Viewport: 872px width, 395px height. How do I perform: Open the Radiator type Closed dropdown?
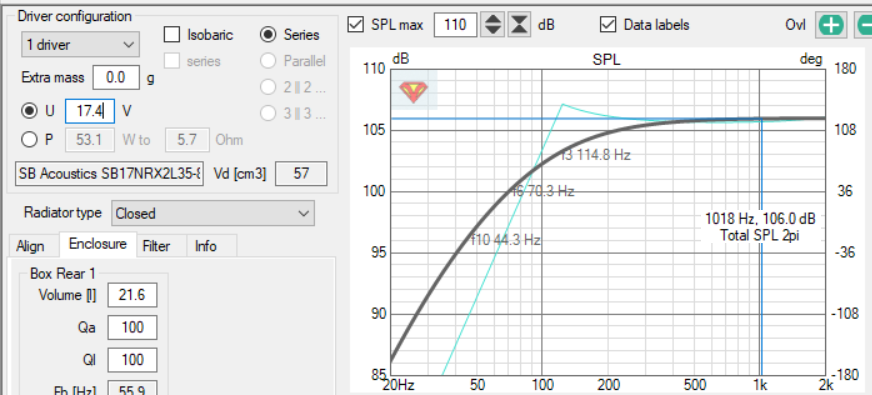coord(212,213)
